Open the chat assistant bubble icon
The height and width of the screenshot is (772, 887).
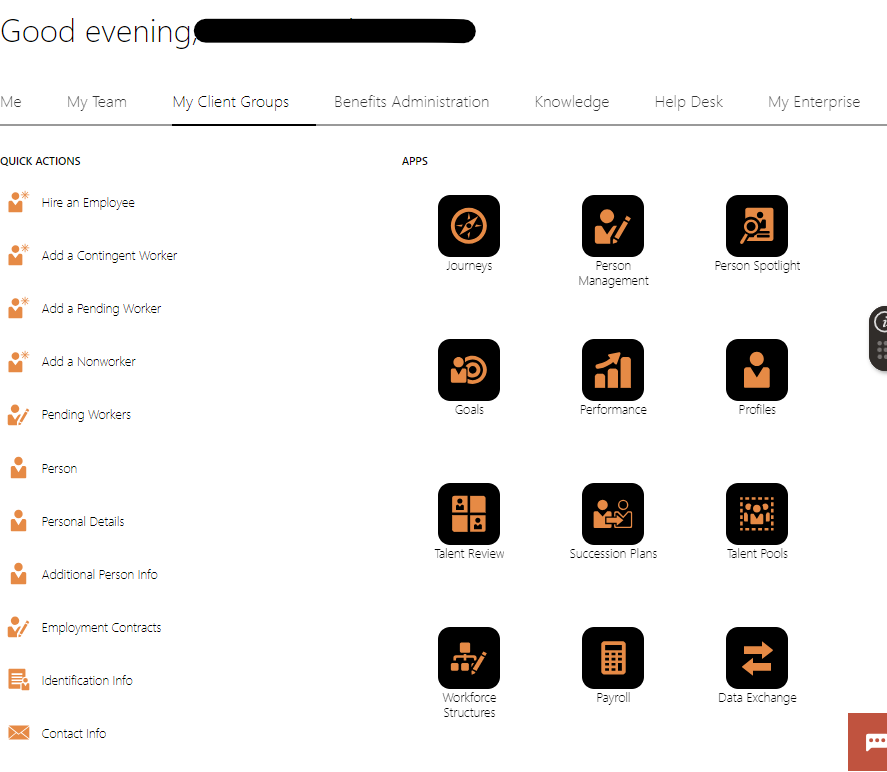[x=876, y=742]
